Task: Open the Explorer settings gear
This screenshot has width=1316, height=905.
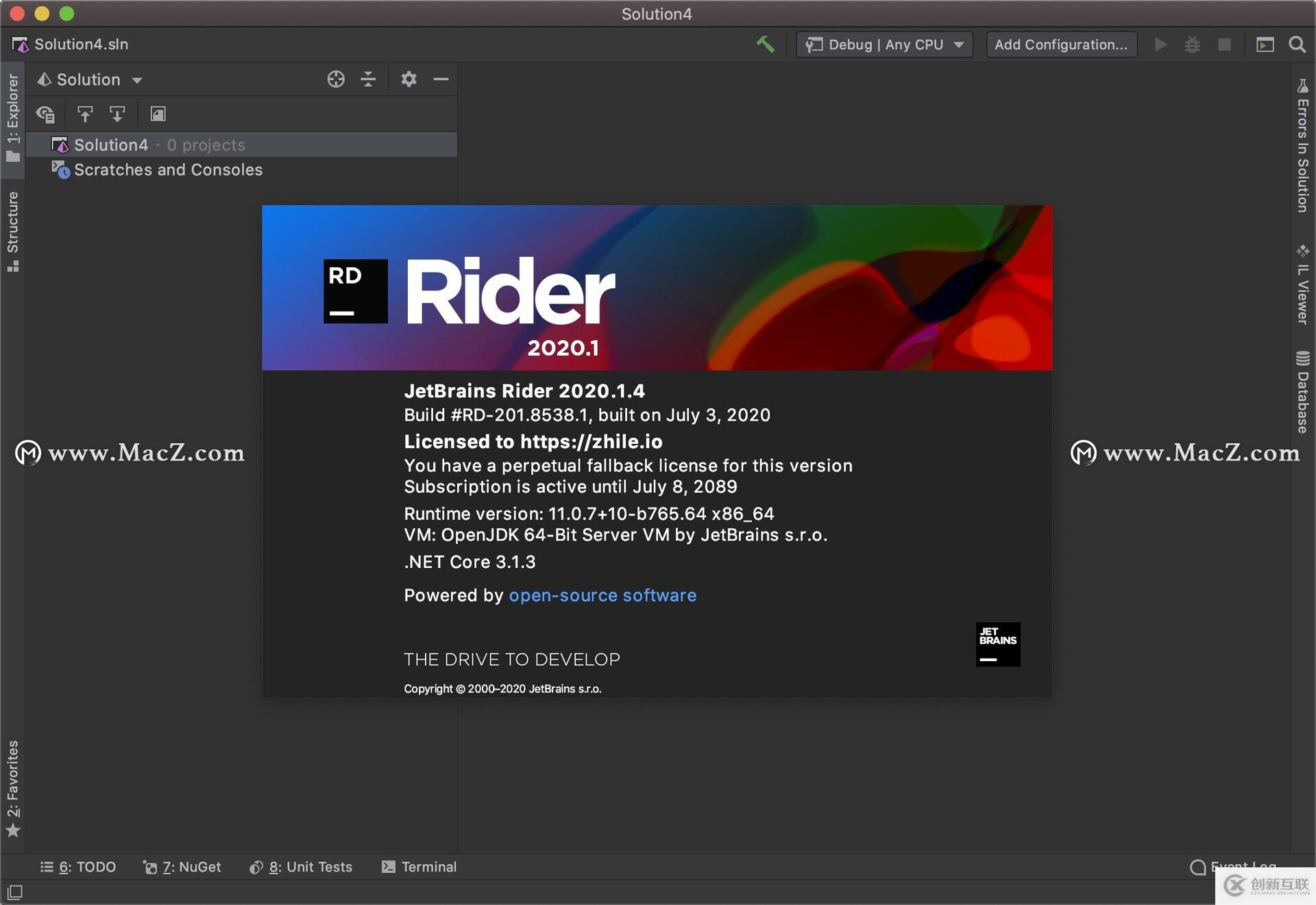Action: [x=409, y=79]
